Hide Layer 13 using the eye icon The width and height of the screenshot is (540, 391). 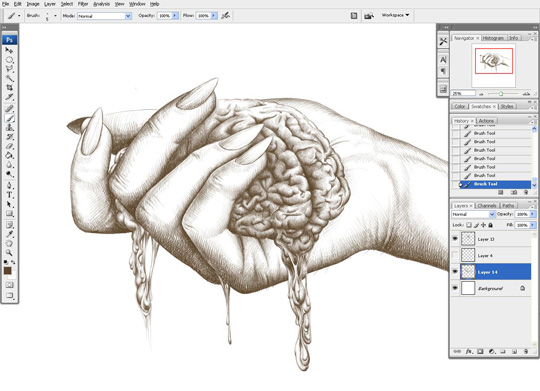455,238
